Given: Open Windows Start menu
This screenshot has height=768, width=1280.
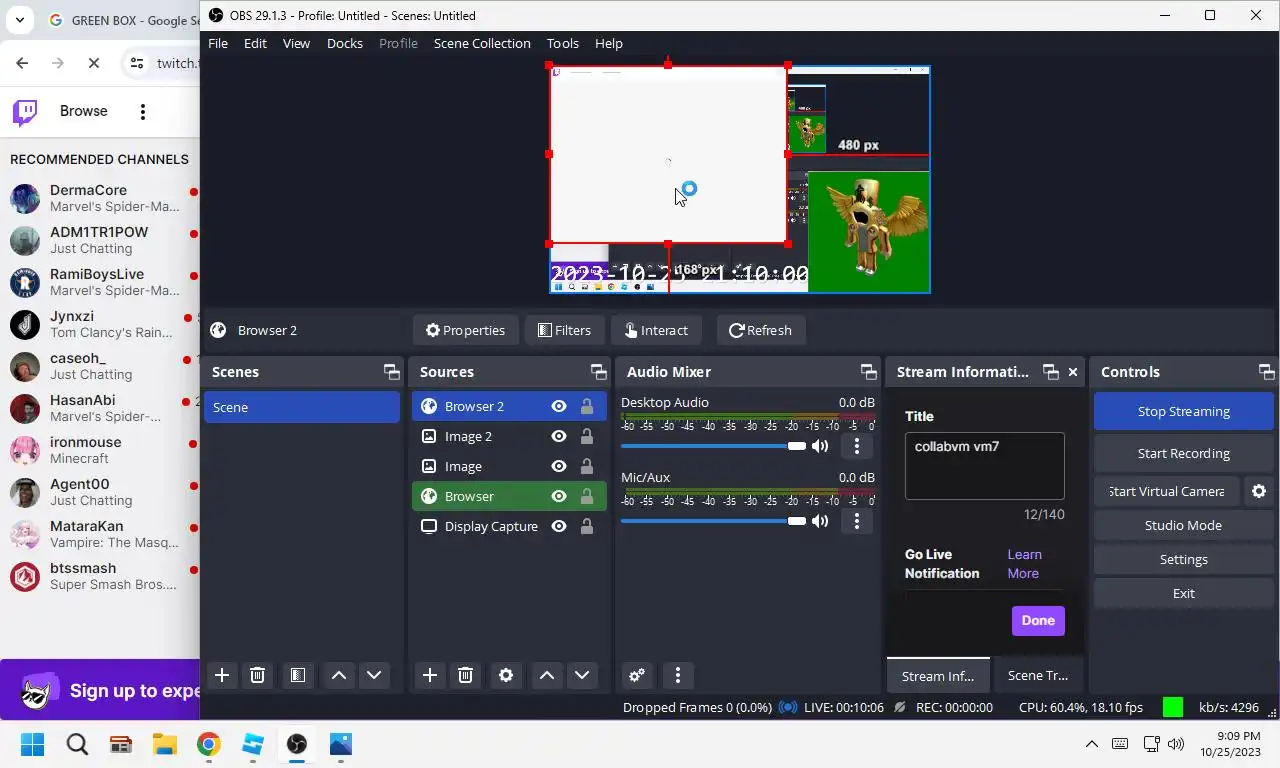Looking at the screenshot, I should [33, 744].
